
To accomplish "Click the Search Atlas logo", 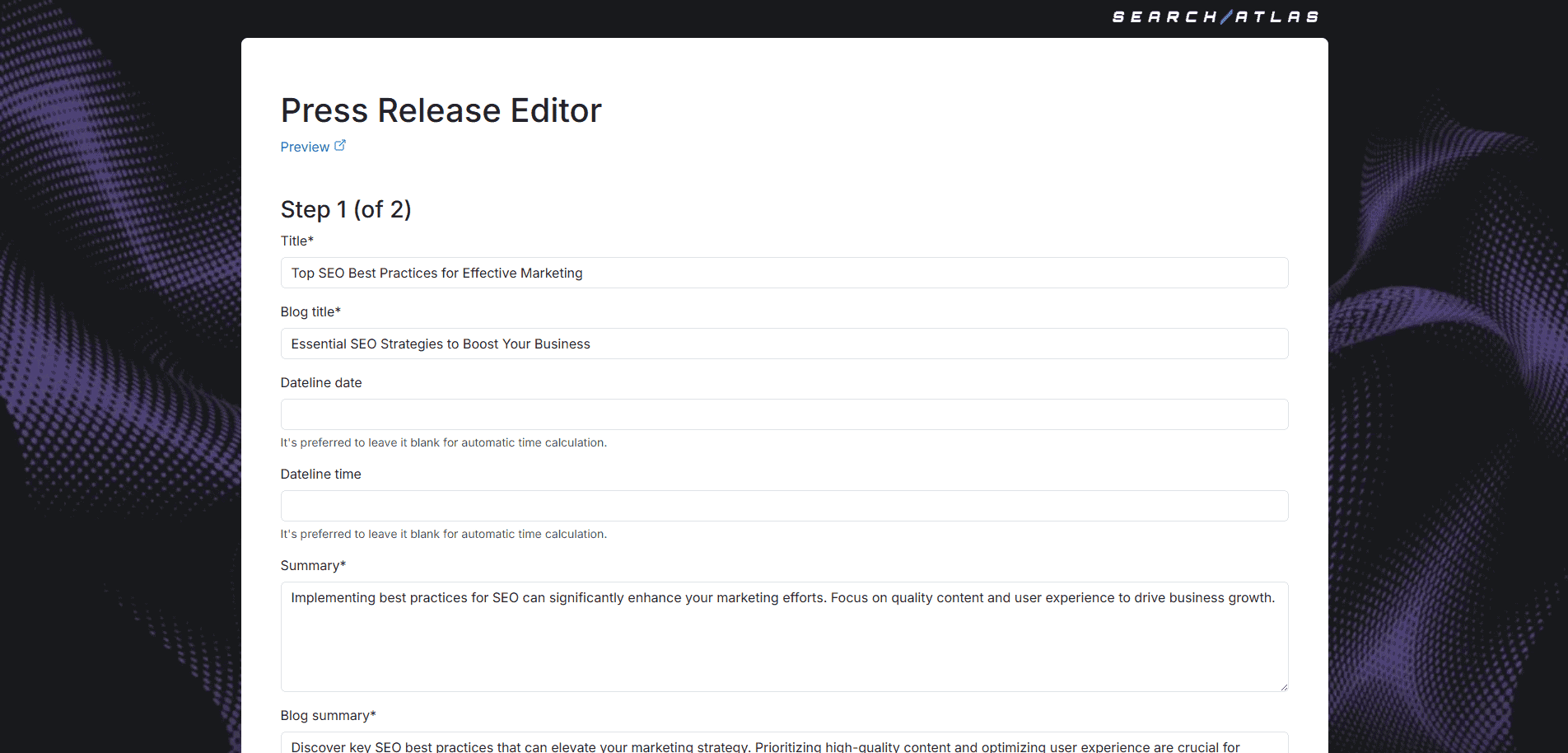I will (x=1216, y=16).
